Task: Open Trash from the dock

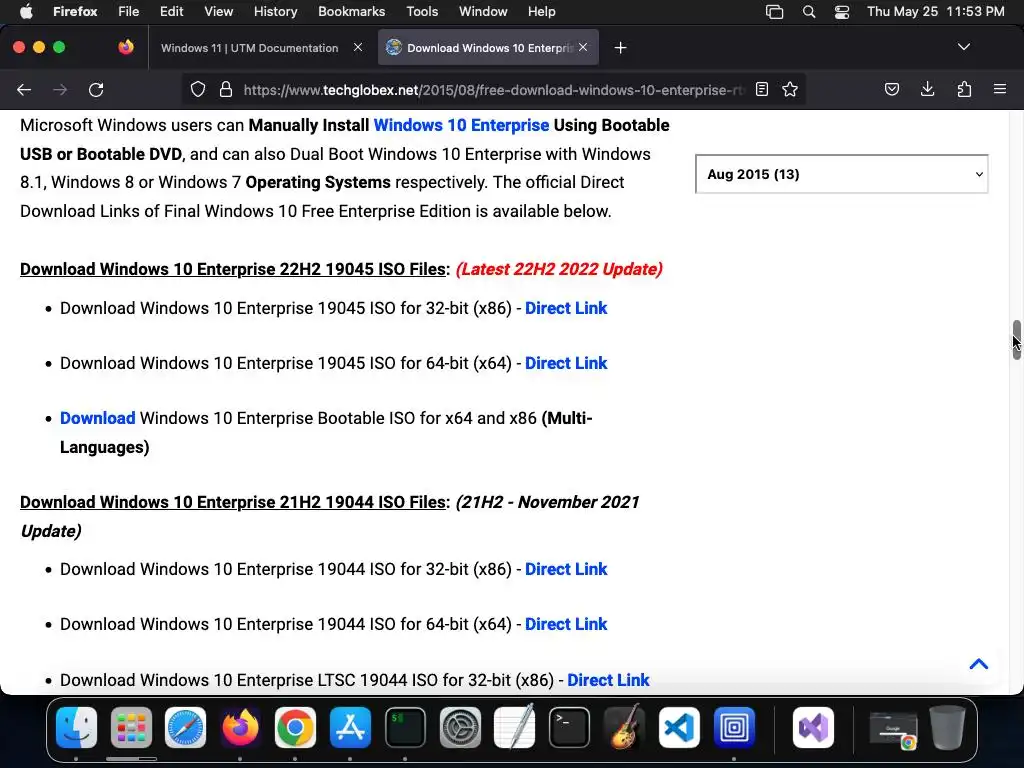Action: point(947,727)
